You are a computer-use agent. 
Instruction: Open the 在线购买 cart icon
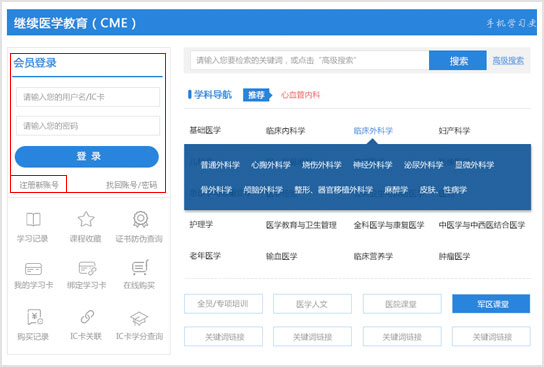[140, 267]
